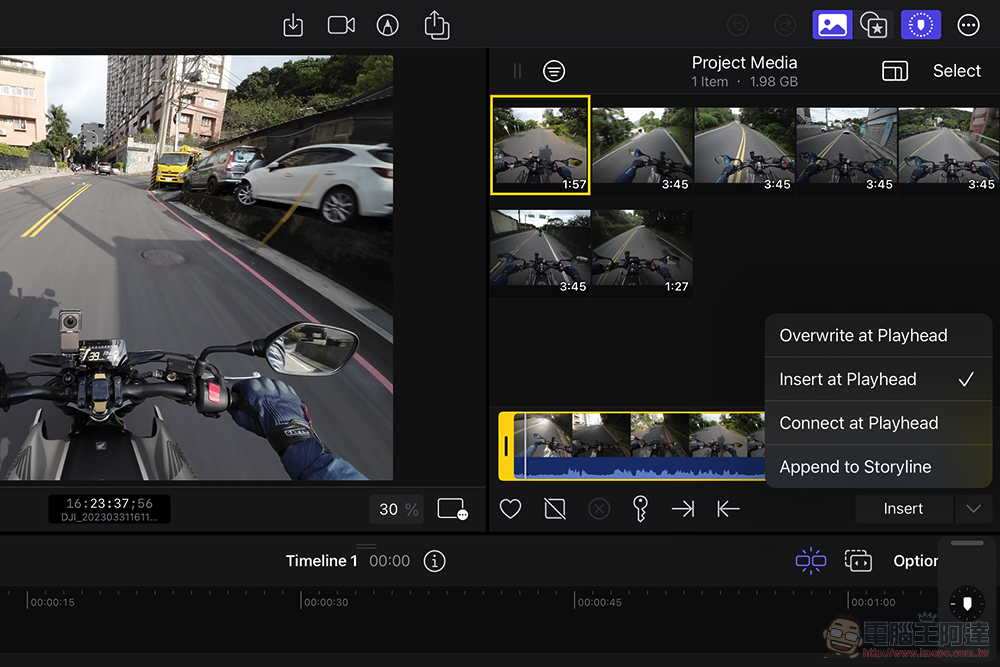Open the keyword key icon
This screenshot has height=667, width=1000.
click(640, 509)
